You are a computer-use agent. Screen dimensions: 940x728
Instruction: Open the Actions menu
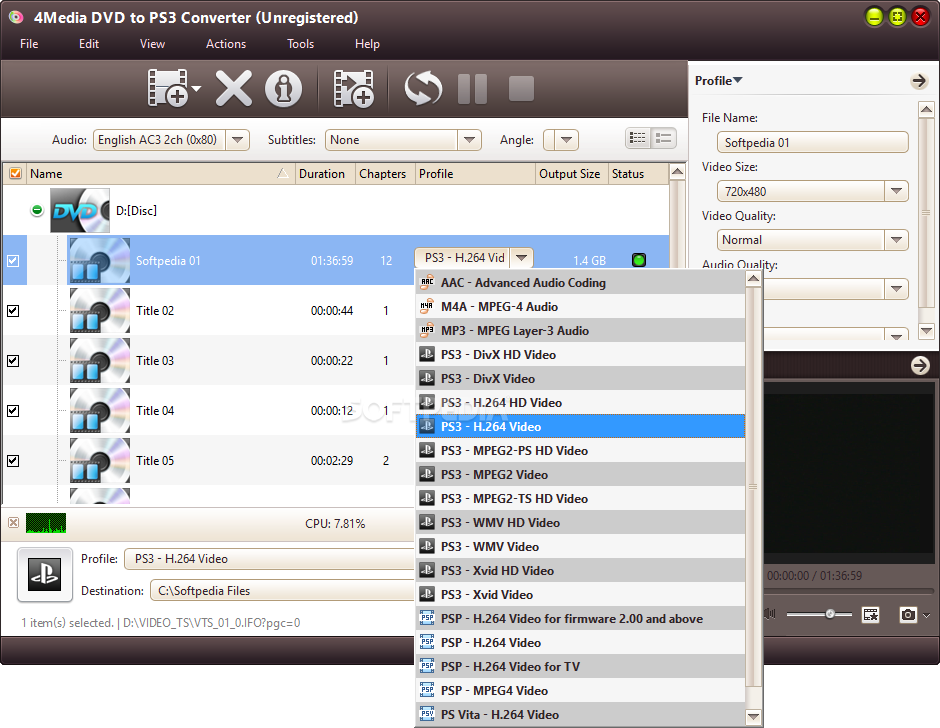[226, 44]
